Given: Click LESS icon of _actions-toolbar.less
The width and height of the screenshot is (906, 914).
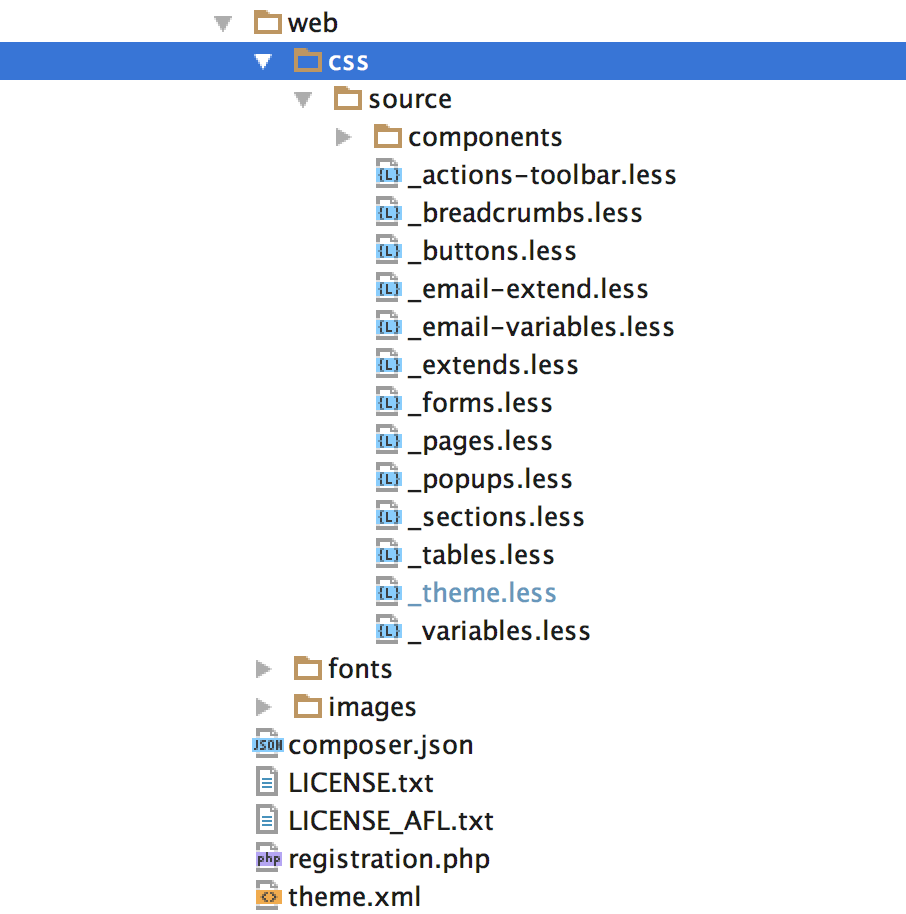Looking at the screenshot, I should pyautogui.click(x=388, y=174).
